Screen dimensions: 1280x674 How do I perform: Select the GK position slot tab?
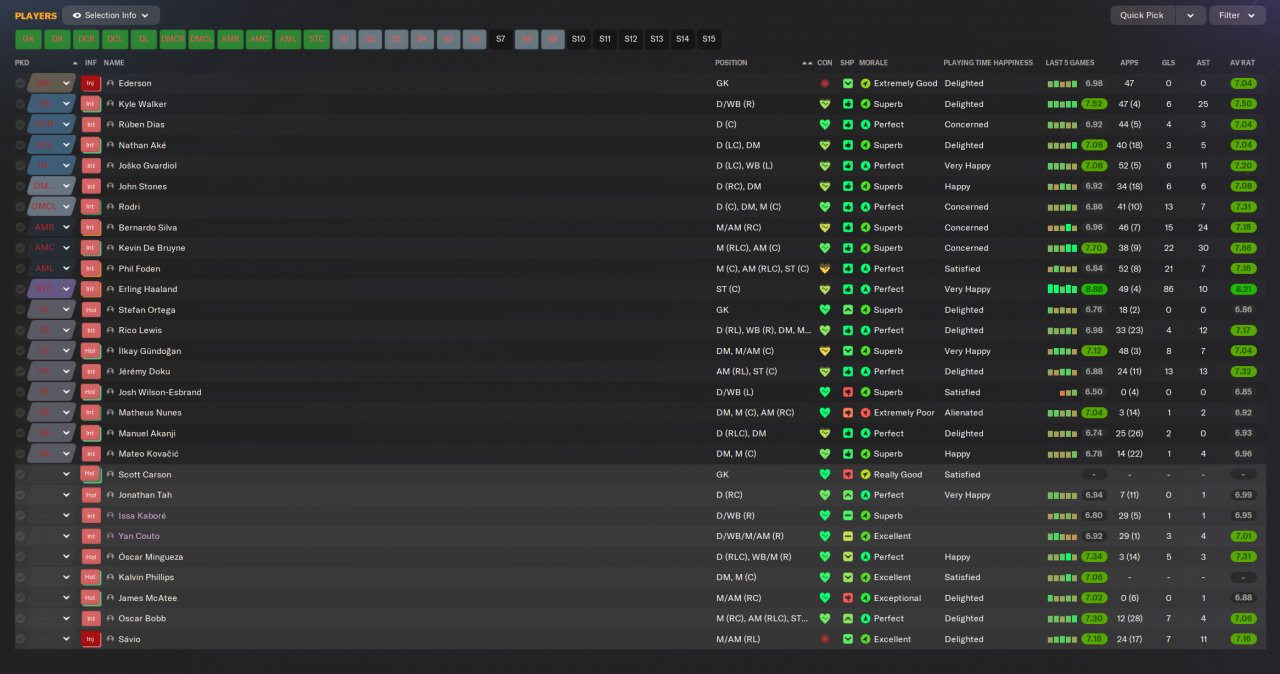28,40
